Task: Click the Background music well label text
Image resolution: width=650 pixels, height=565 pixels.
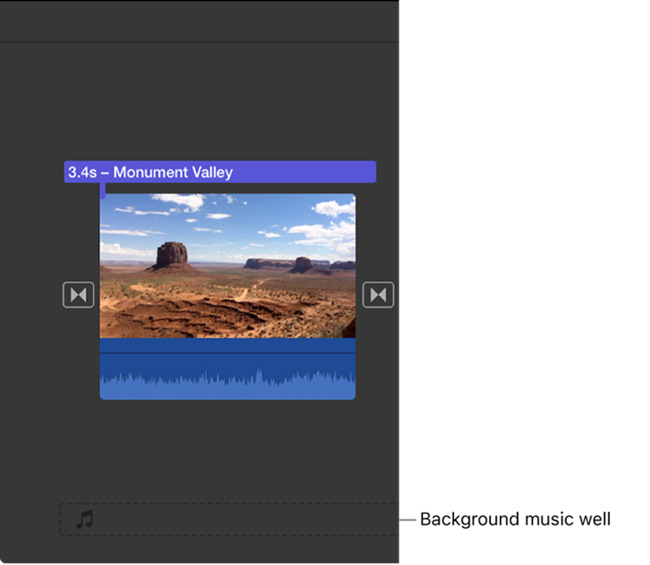Action: pyautogui.click(x=515, y=519)
